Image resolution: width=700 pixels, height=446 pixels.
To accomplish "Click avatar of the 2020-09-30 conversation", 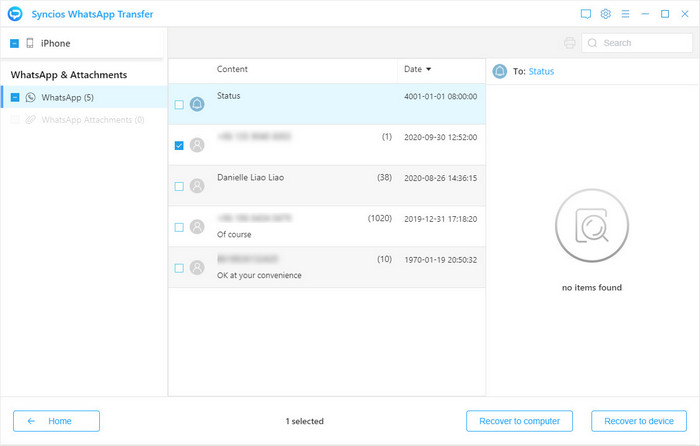I will click(x=197, y=145).
